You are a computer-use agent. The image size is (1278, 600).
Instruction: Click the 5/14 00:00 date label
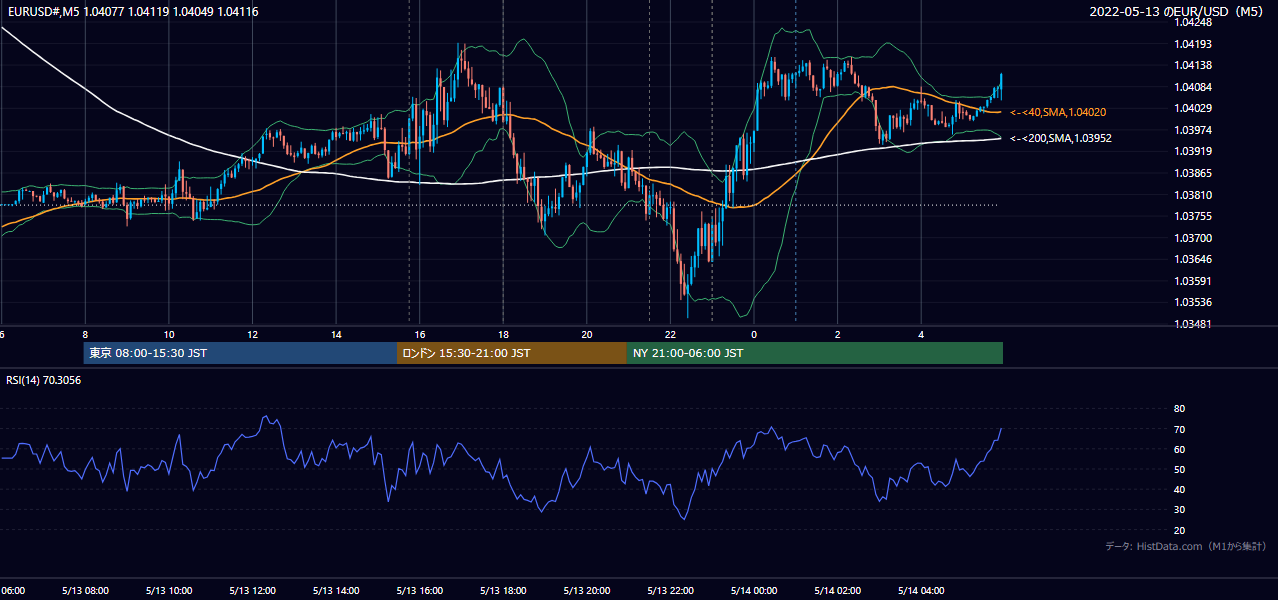[754, 590]
